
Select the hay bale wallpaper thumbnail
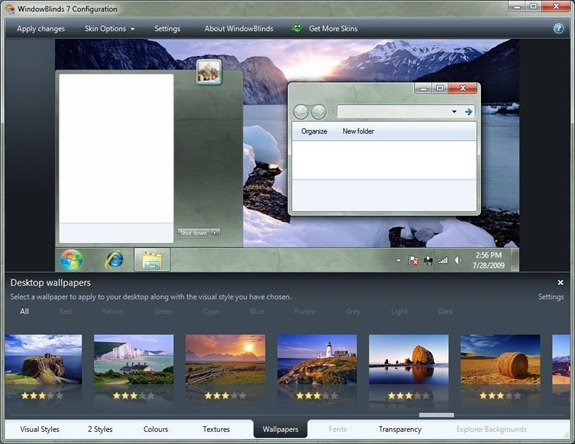pos(500,359)
